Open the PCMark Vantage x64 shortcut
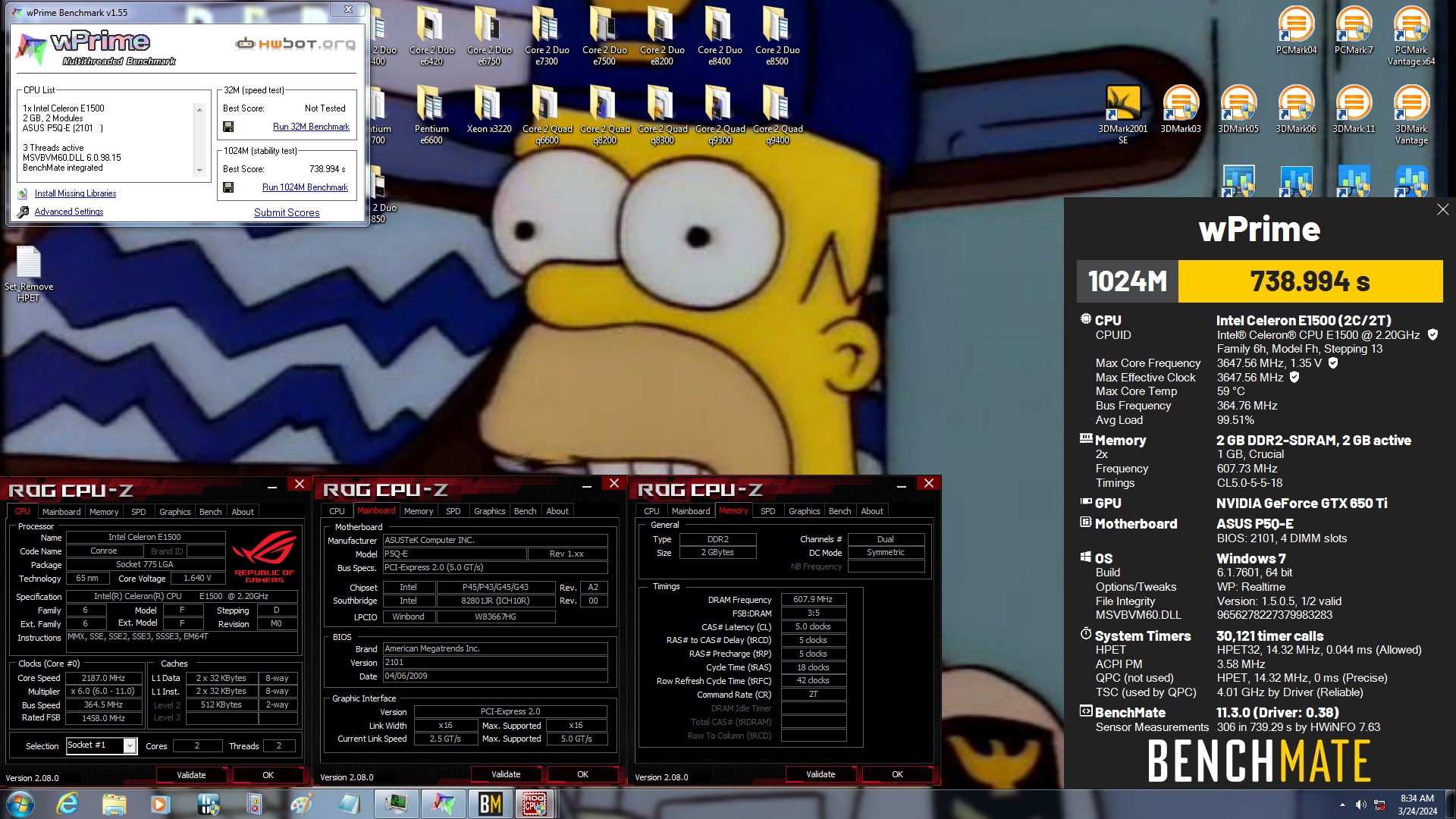 1411,36
